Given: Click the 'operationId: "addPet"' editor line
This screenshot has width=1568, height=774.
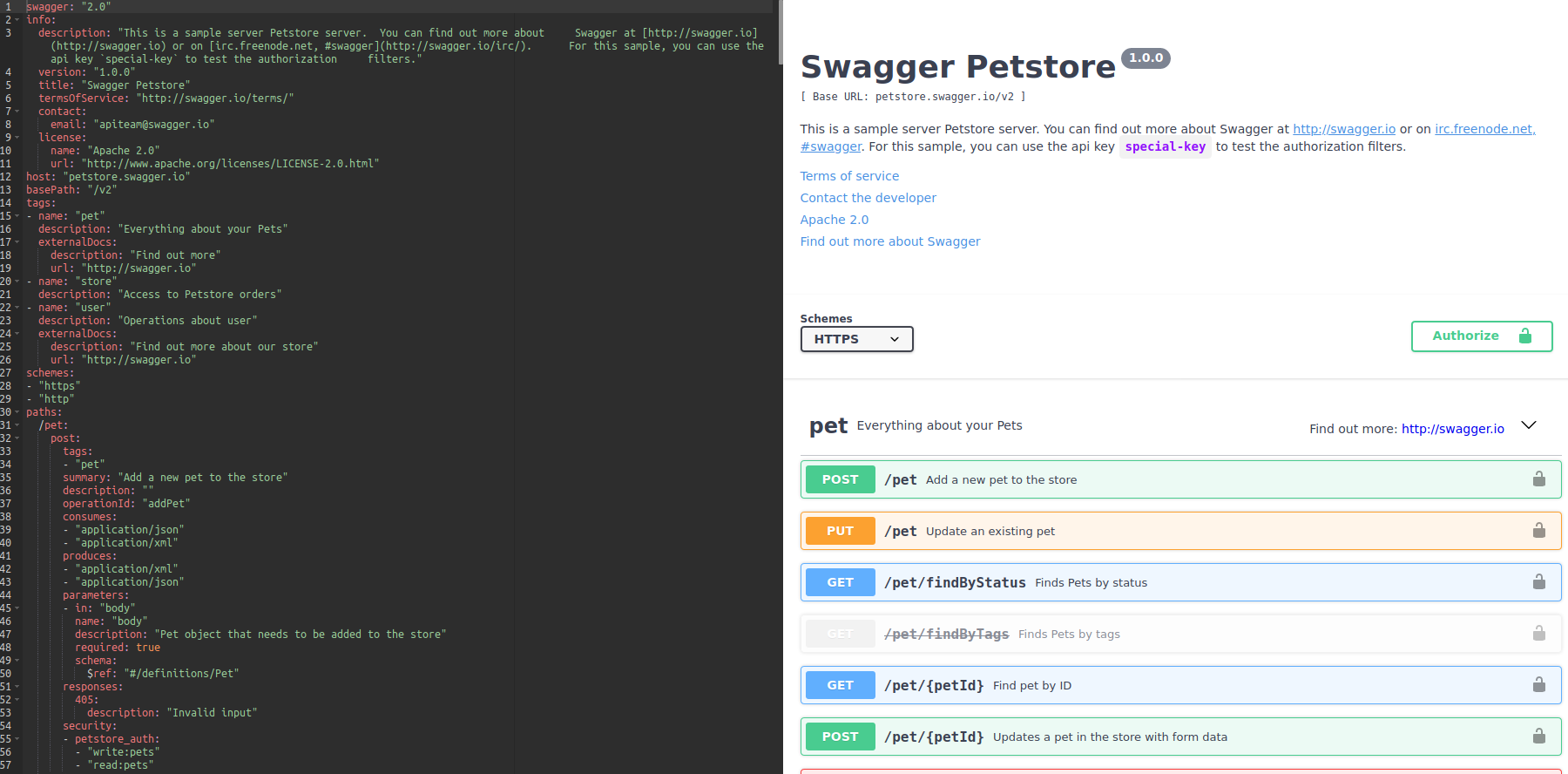Looking at the screenshot, I should pyautogui.click(x=126, y=504).
